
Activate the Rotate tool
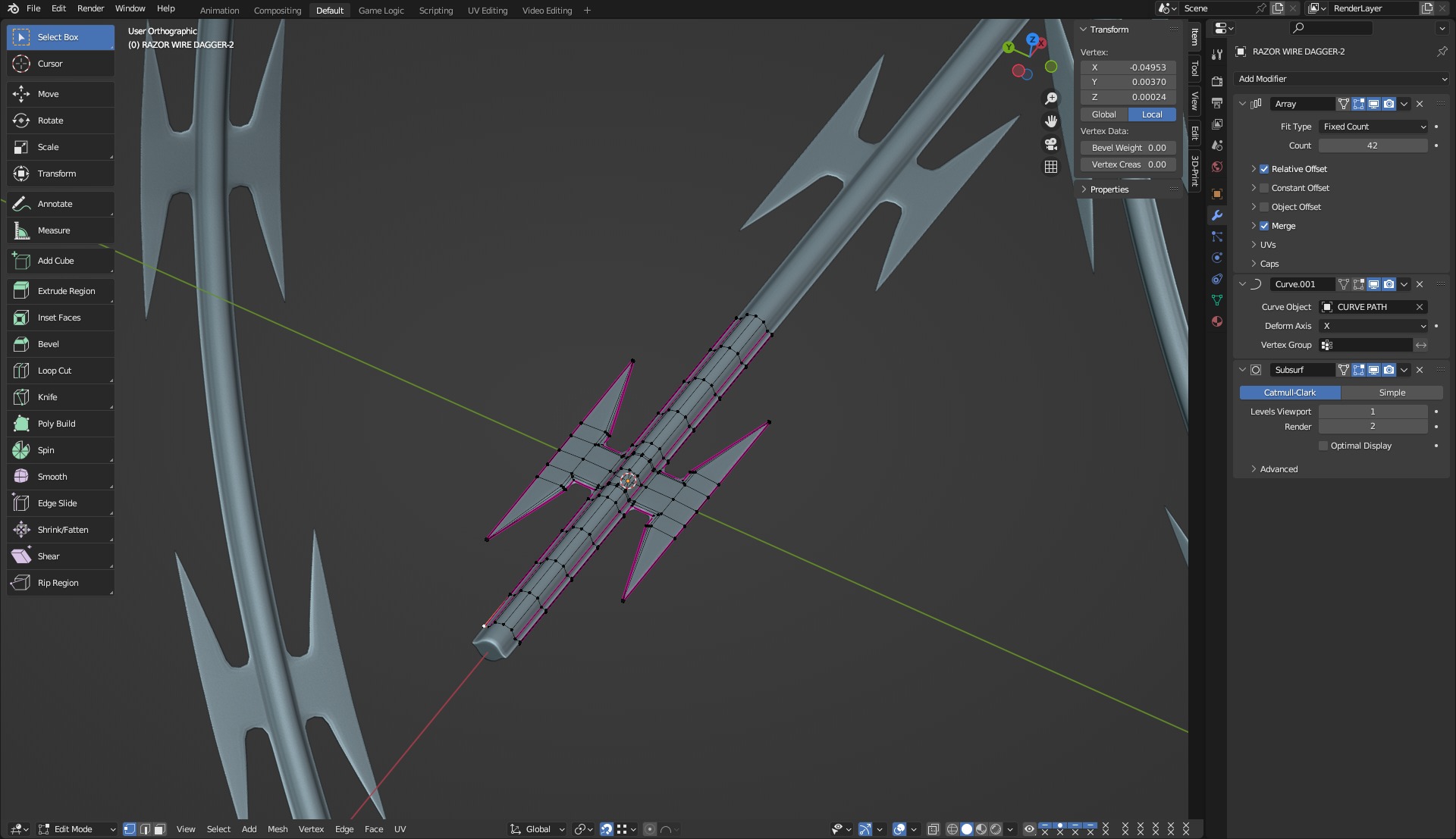point(61,121)
